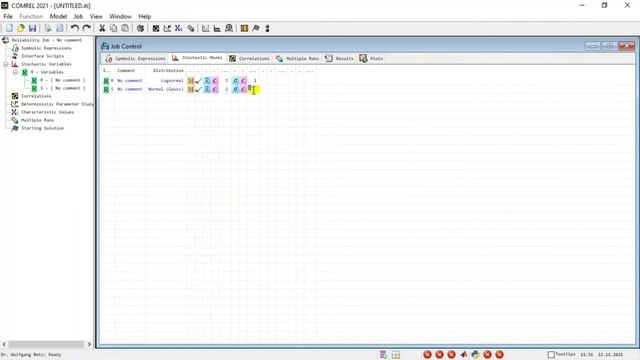Viewport: 640px width, 360px height.
Task: Click the Print toolbar icon
Action: 48,28
